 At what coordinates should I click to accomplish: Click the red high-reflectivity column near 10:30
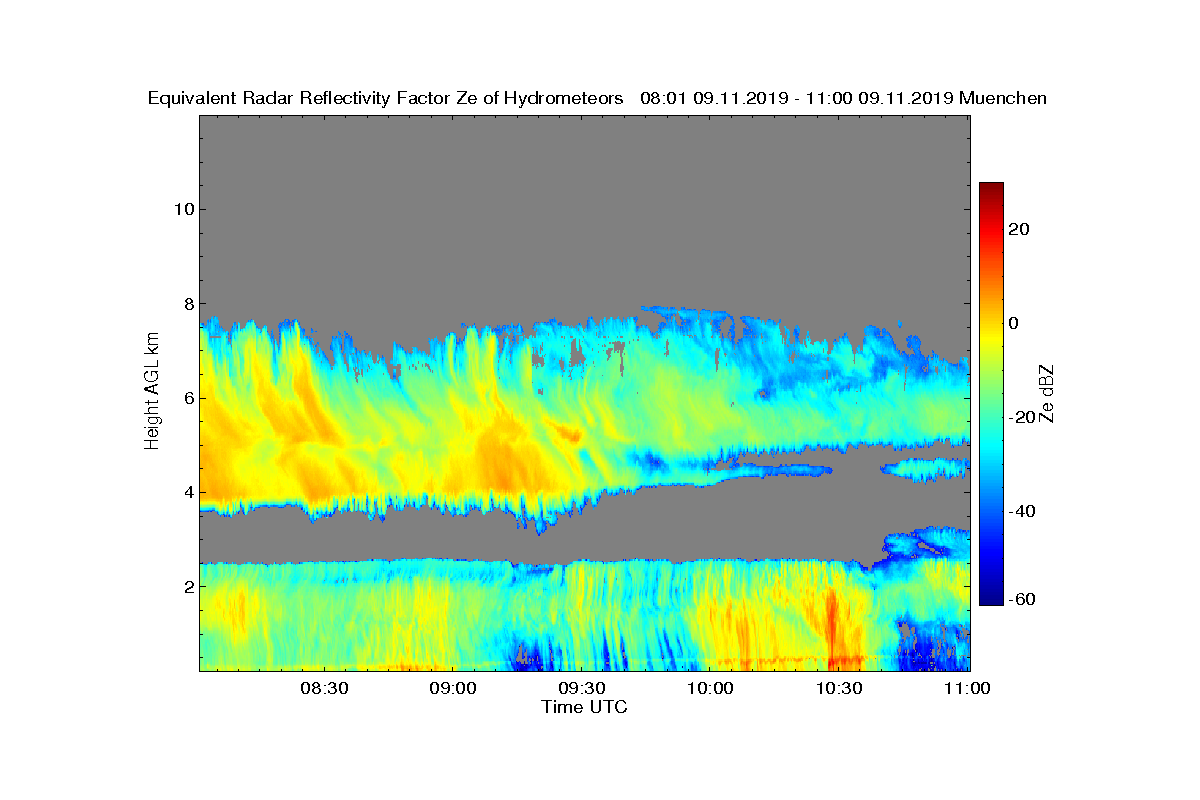832,630
